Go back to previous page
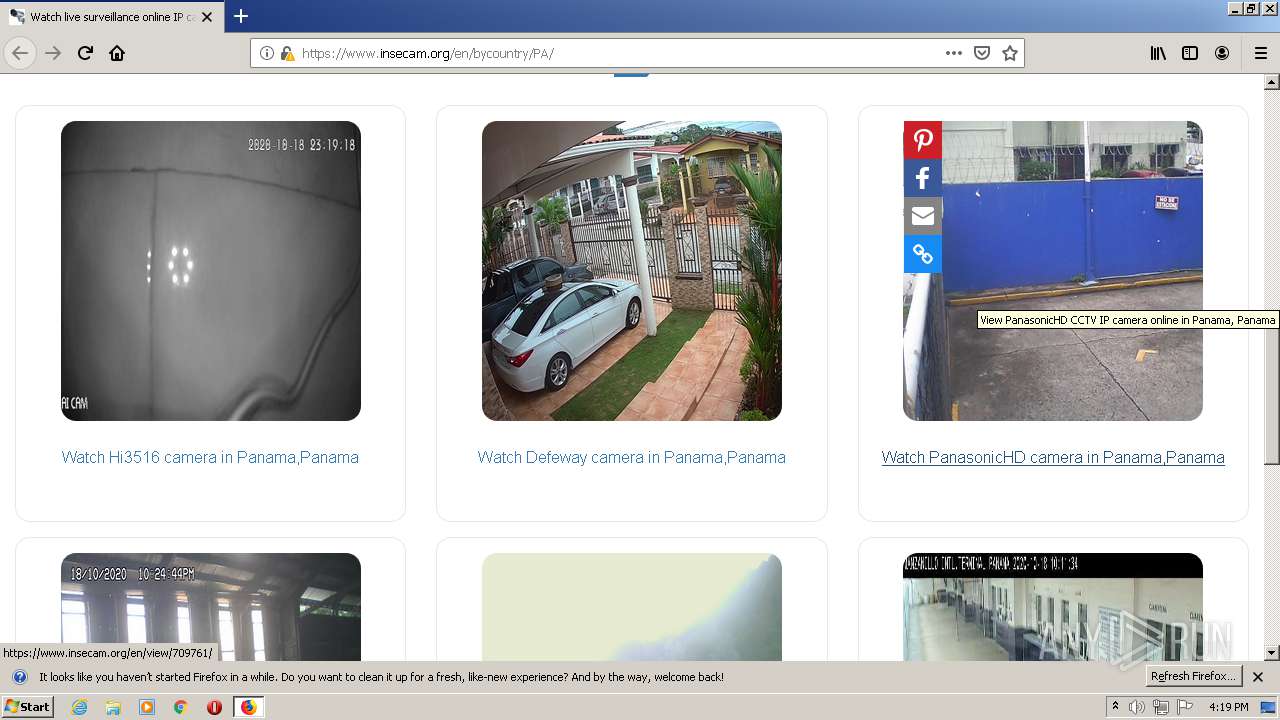Image resolution: width=1280 pixels, height=720 pixels. (x=20, y=53)
